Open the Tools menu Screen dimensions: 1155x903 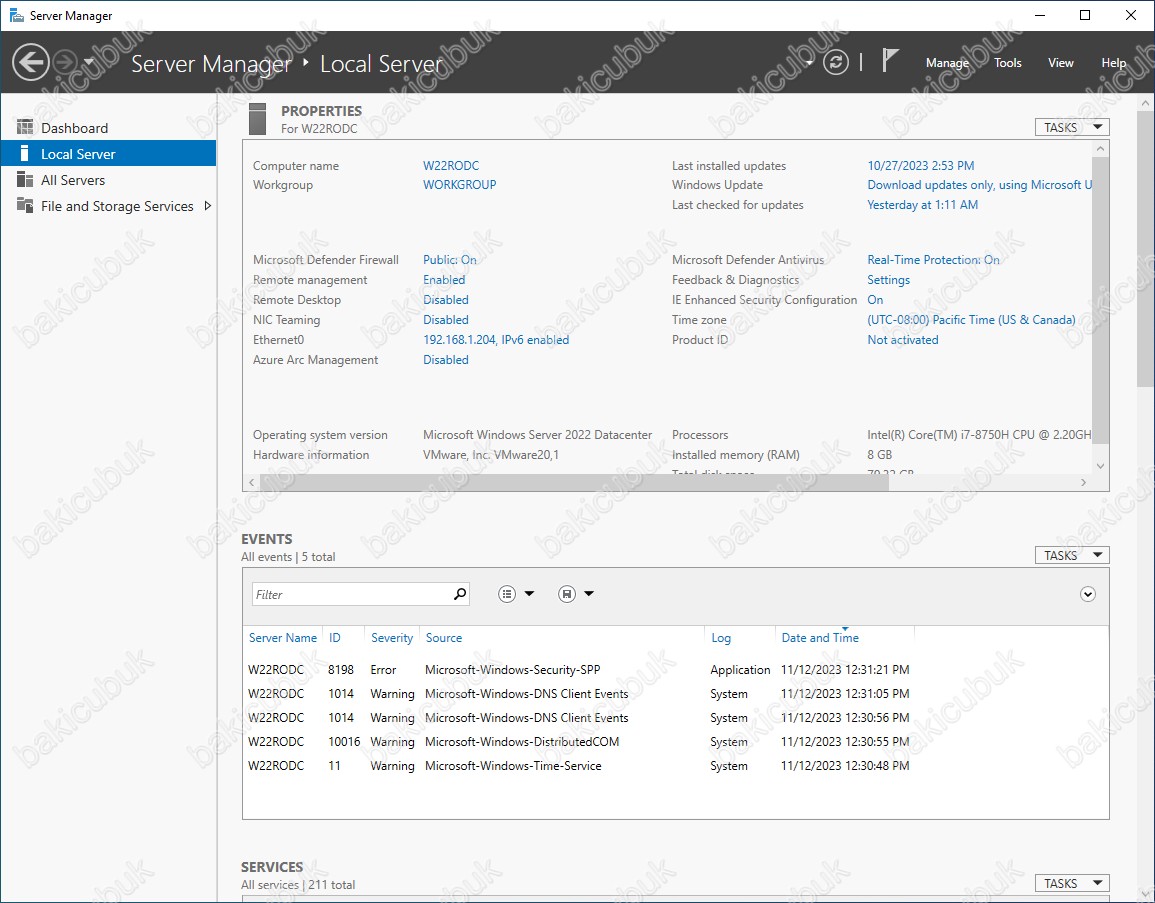pyautogui.click(x=1008, y=63)
